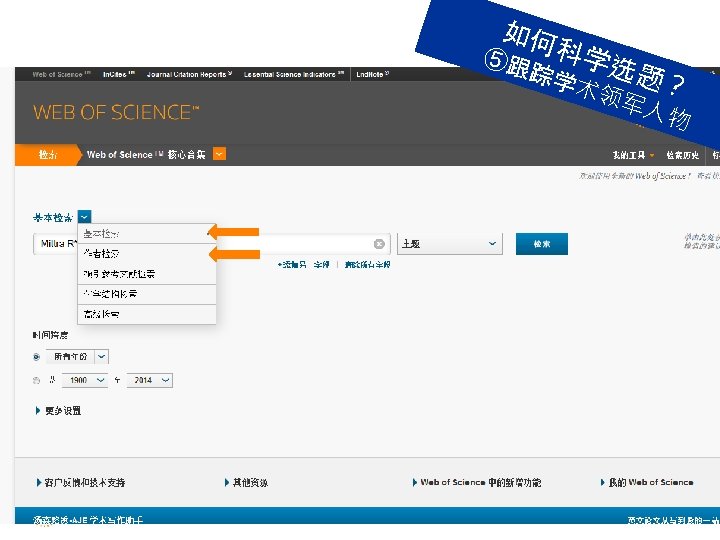Click the WEB OF SCIENCE logo
Screen dimensions: 720x540
click(116, 112)
